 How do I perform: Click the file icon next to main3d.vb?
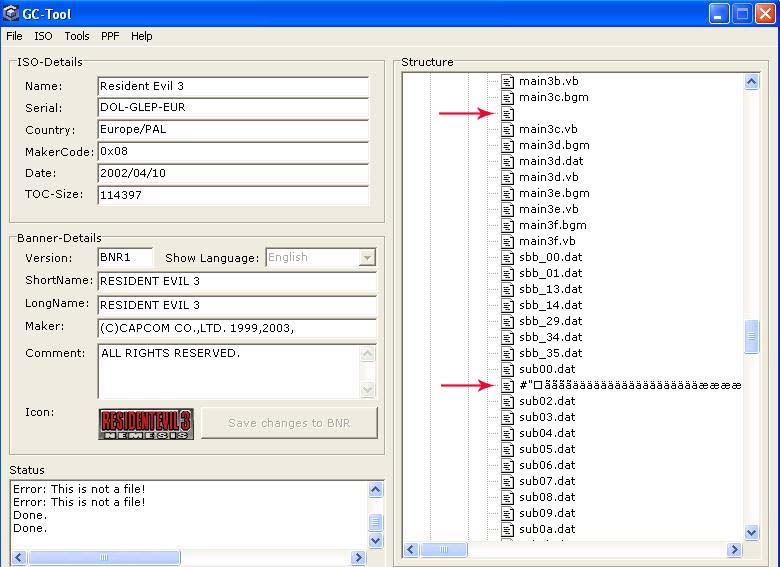(x=507, y=178)
